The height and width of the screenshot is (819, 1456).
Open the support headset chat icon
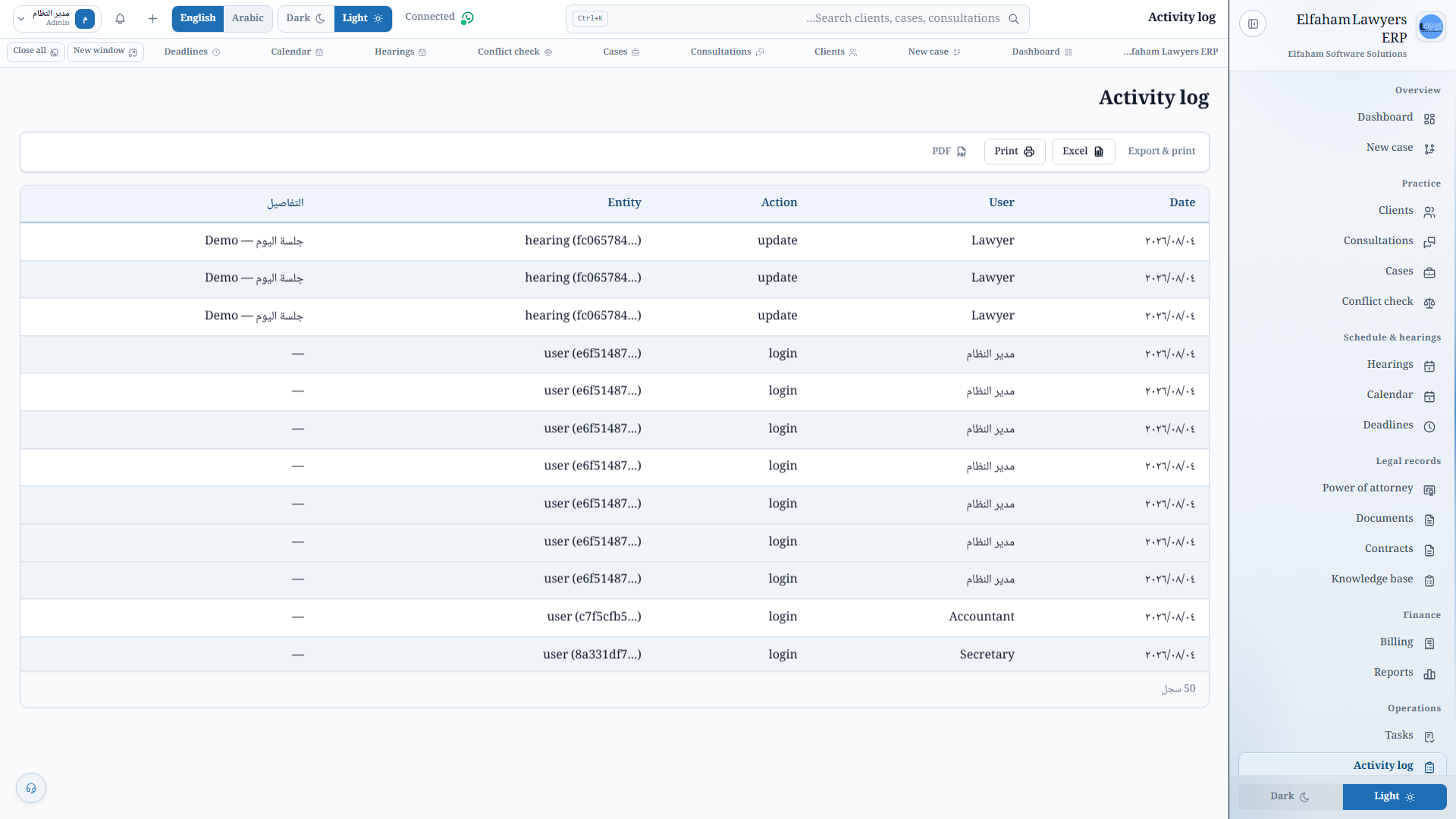pos(31,789)
